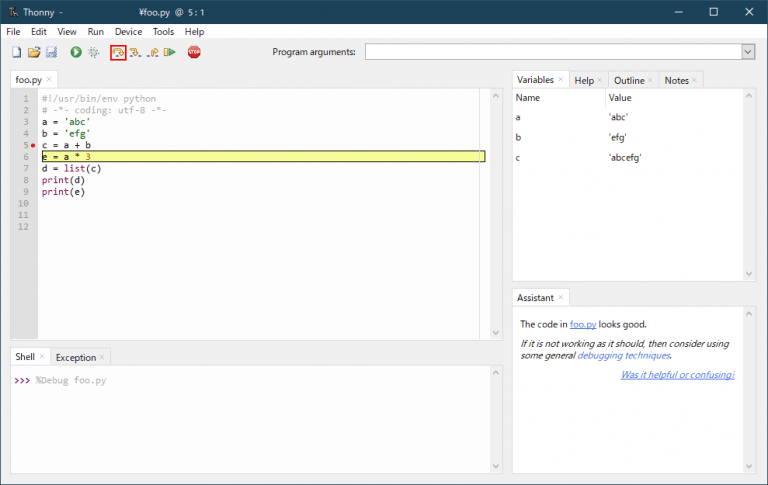Switch to the Outline tab

[x=629, y=80]
